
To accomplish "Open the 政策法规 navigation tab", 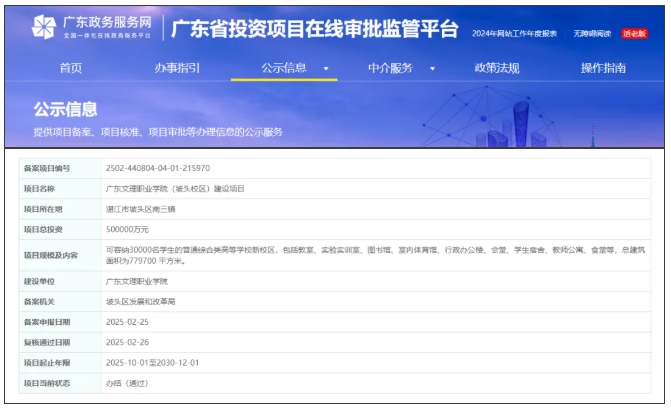I will click(x=497, y=68).
